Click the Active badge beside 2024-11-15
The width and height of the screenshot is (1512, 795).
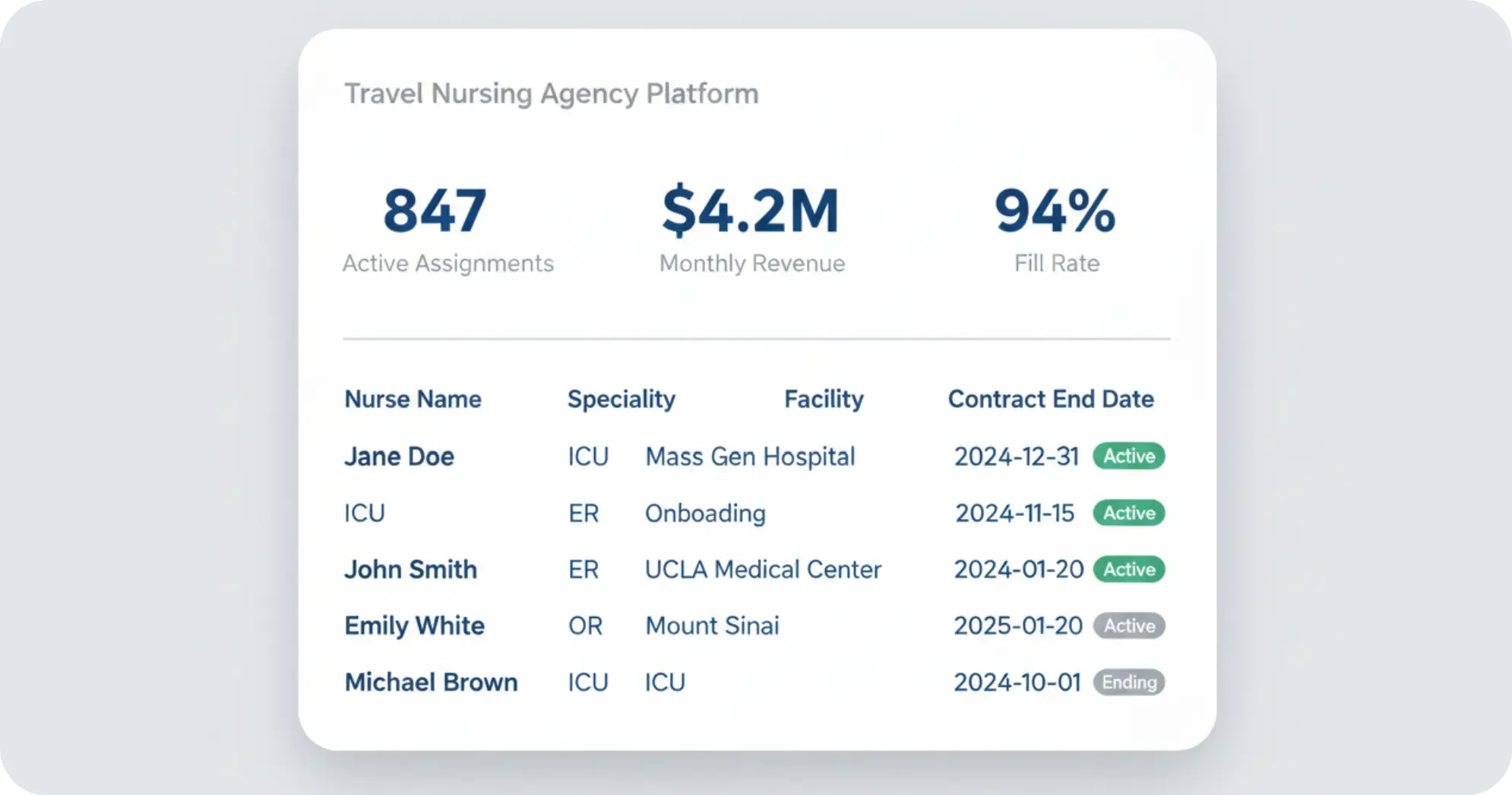click(1129, 513)
